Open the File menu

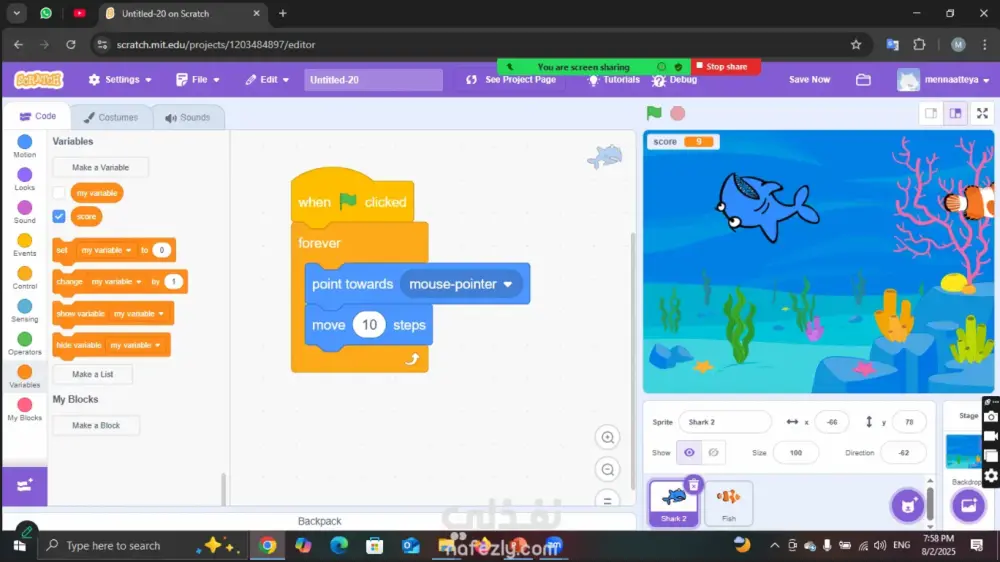pyautogui.click(x=198, y=80)
